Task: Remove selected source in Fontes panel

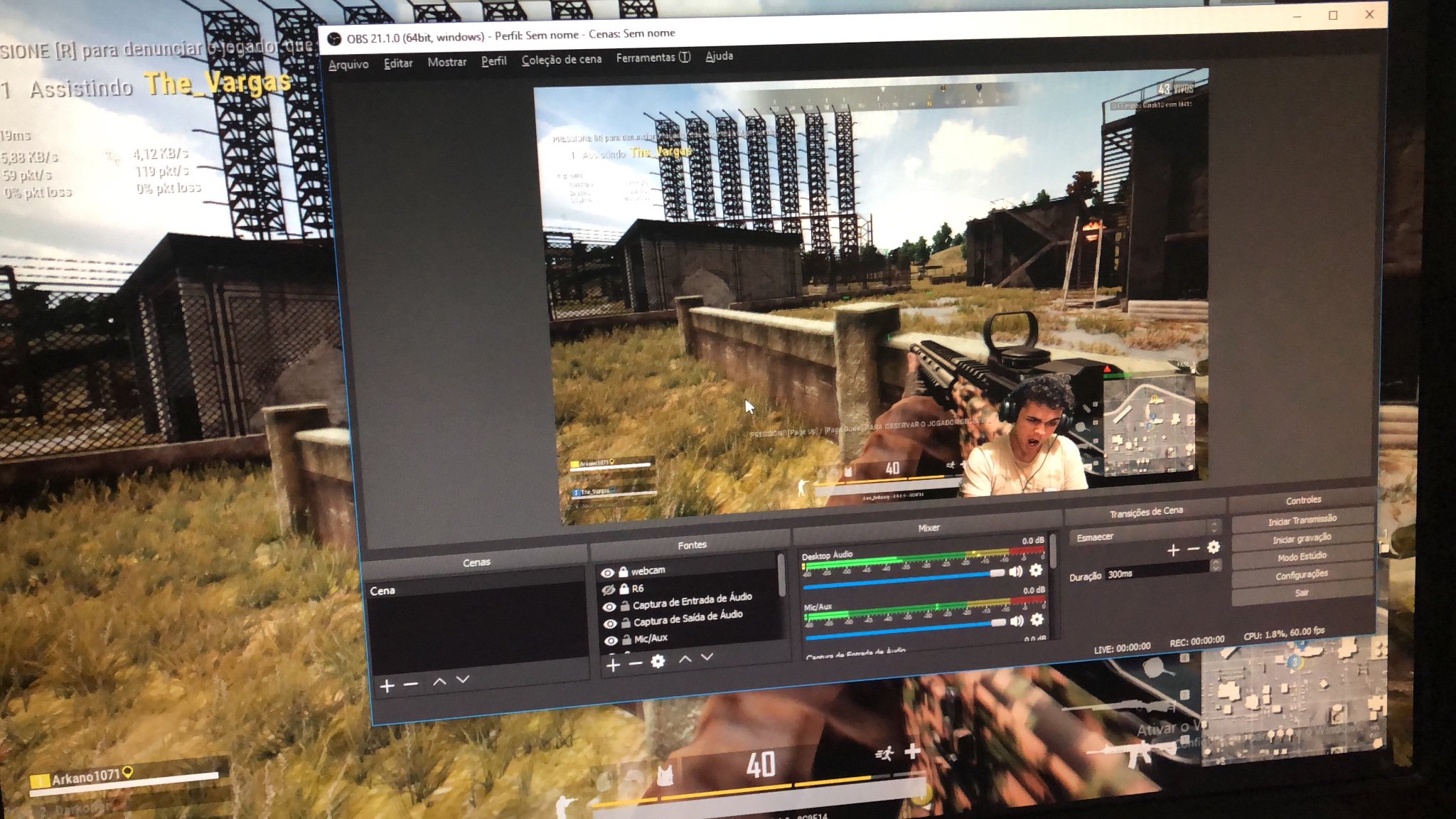Action: [636, 663]
